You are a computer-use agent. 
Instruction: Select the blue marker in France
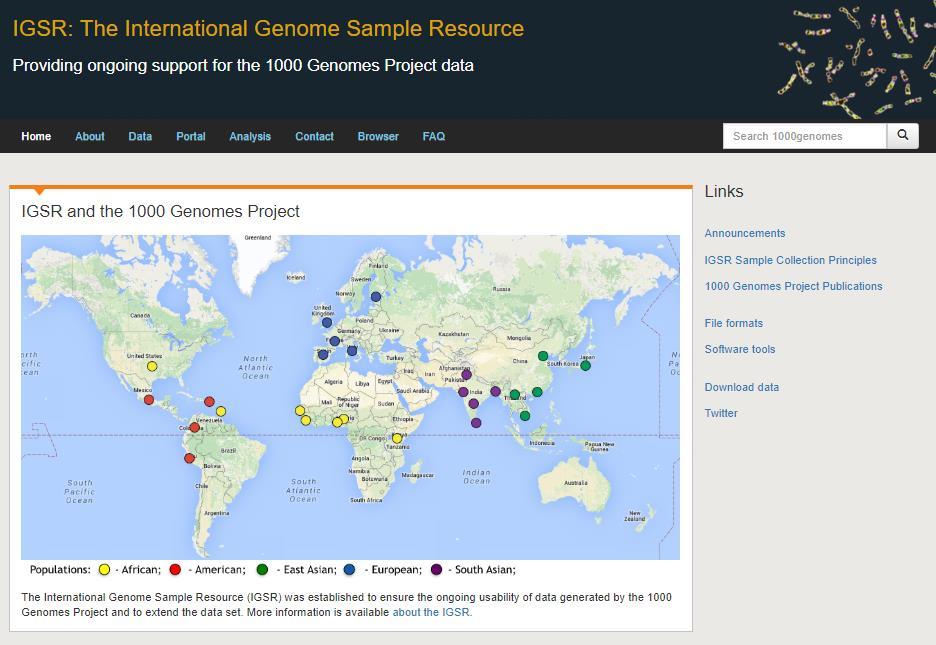tap(335, 341)
